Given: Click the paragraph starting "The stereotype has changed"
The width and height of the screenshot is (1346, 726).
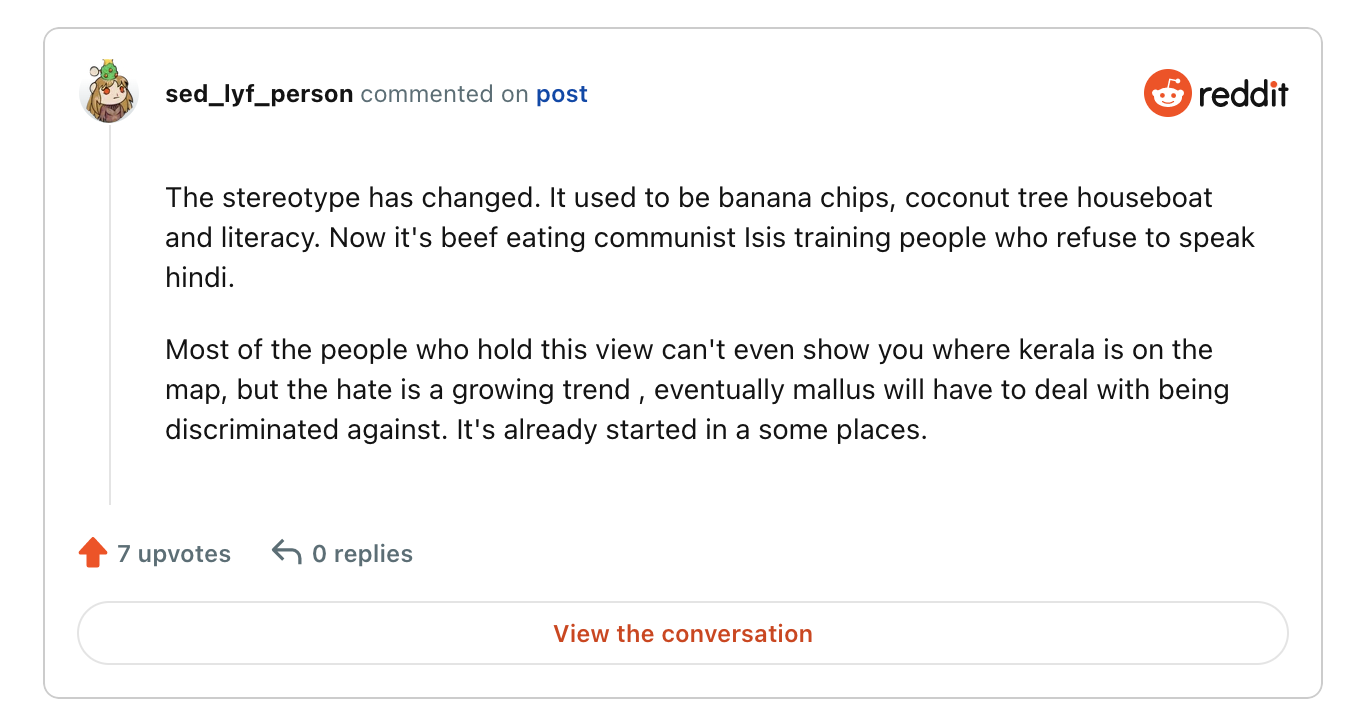Looking at the screenshot, I should click(x=710, y=238).
